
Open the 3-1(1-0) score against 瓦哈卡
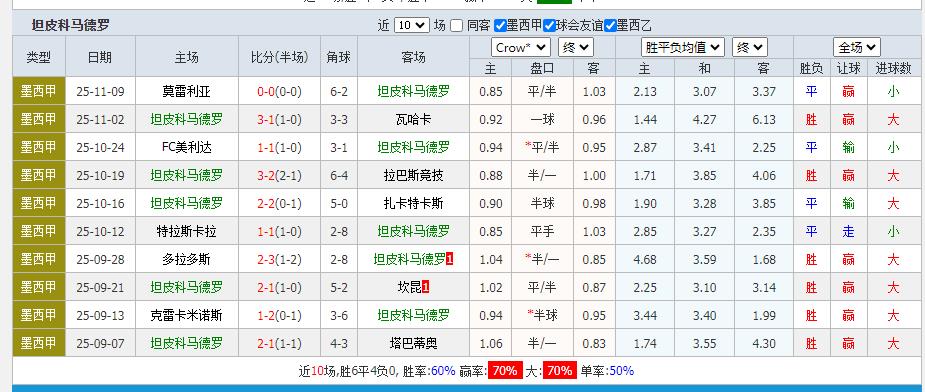[x=280, y=119]
